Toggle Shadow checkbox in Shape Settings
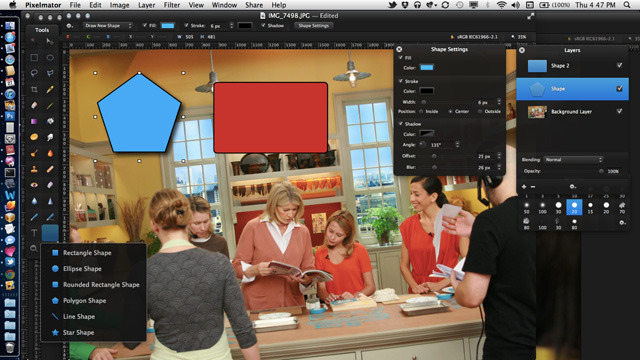 (x=400, y=123)
